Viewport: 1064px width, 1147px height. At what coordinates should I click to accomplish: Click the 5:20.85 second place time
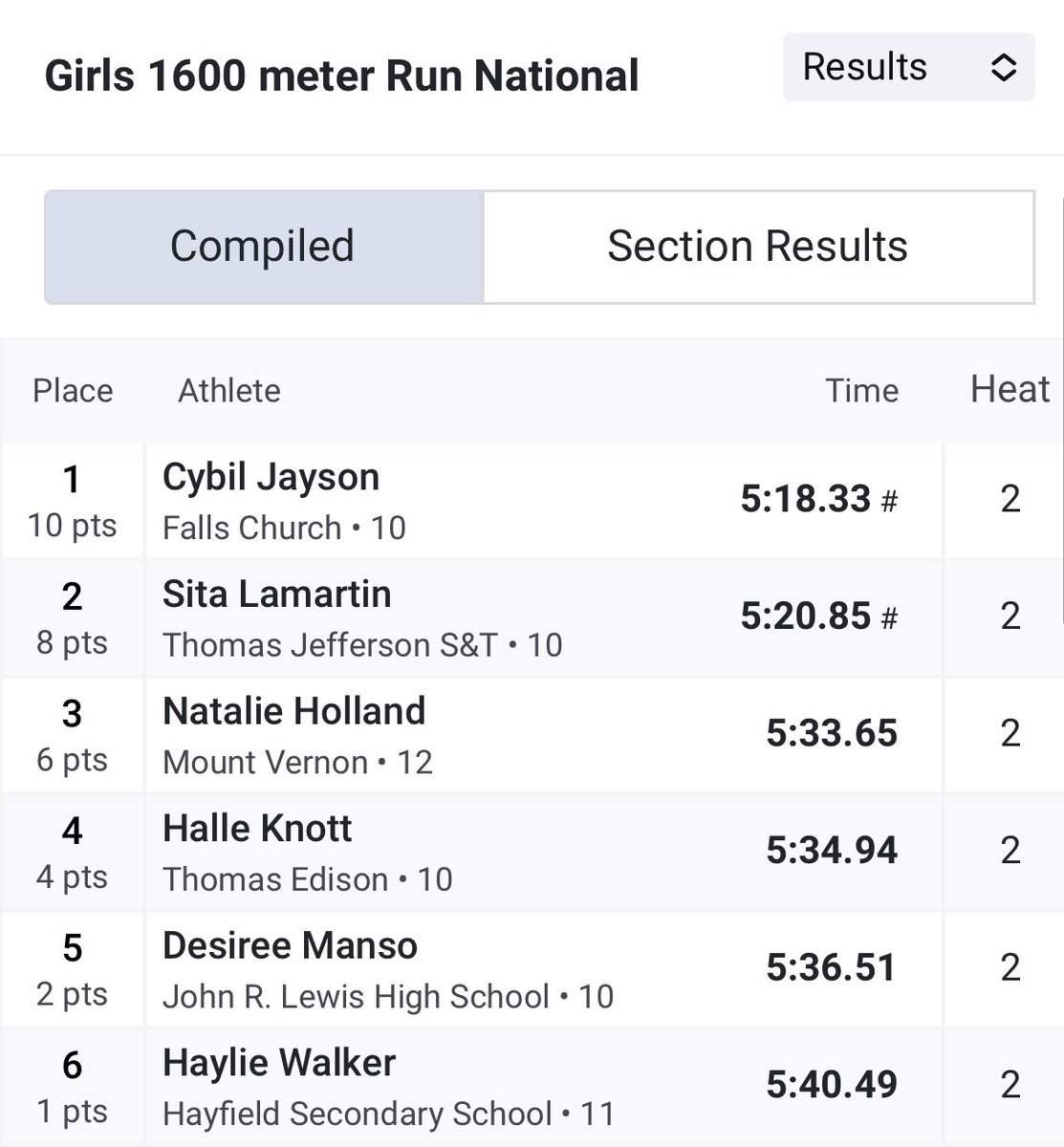[x=806, y=617]
